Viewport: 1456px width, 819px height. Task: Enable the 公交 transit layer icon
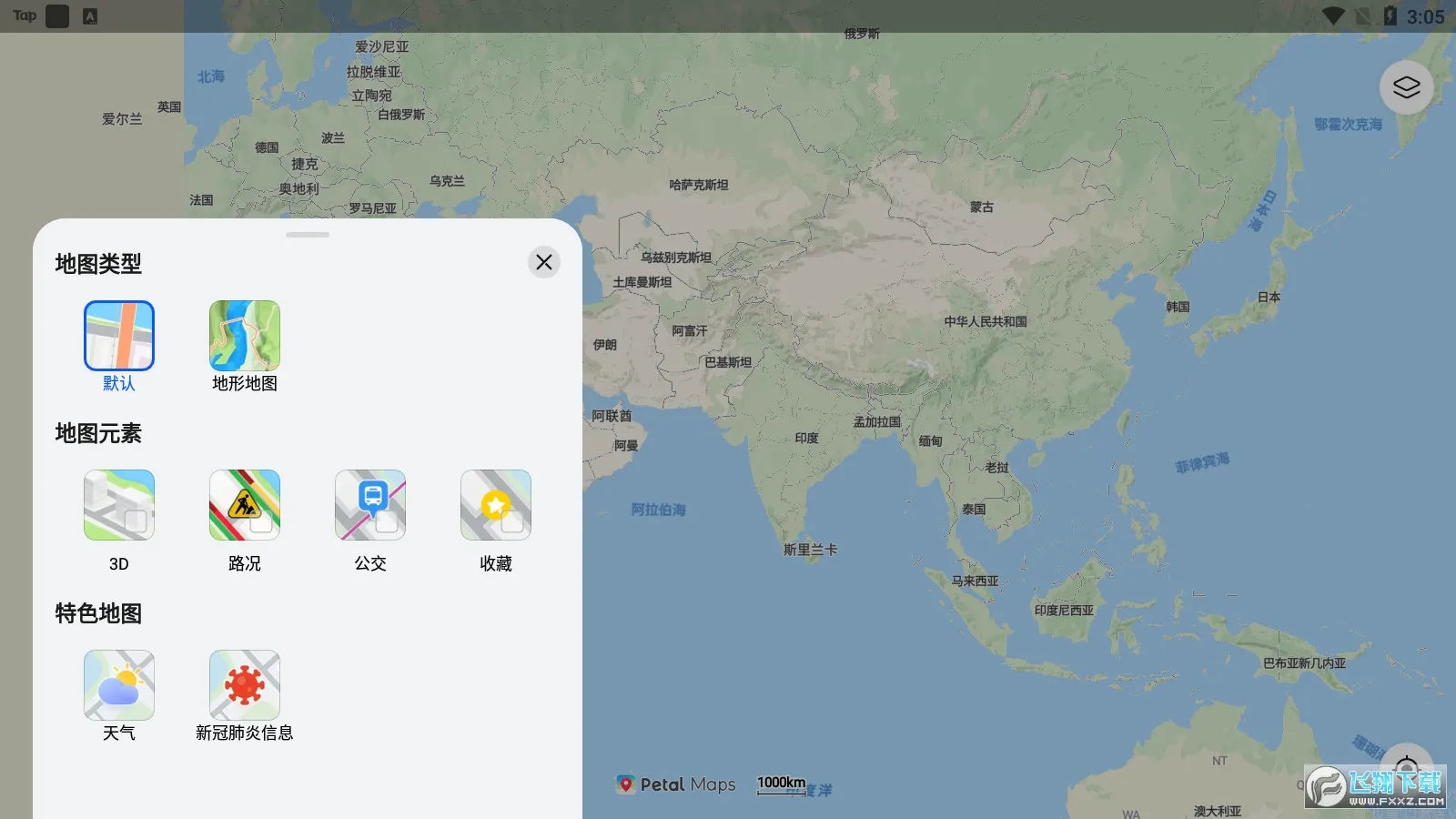tap(369, 505)
